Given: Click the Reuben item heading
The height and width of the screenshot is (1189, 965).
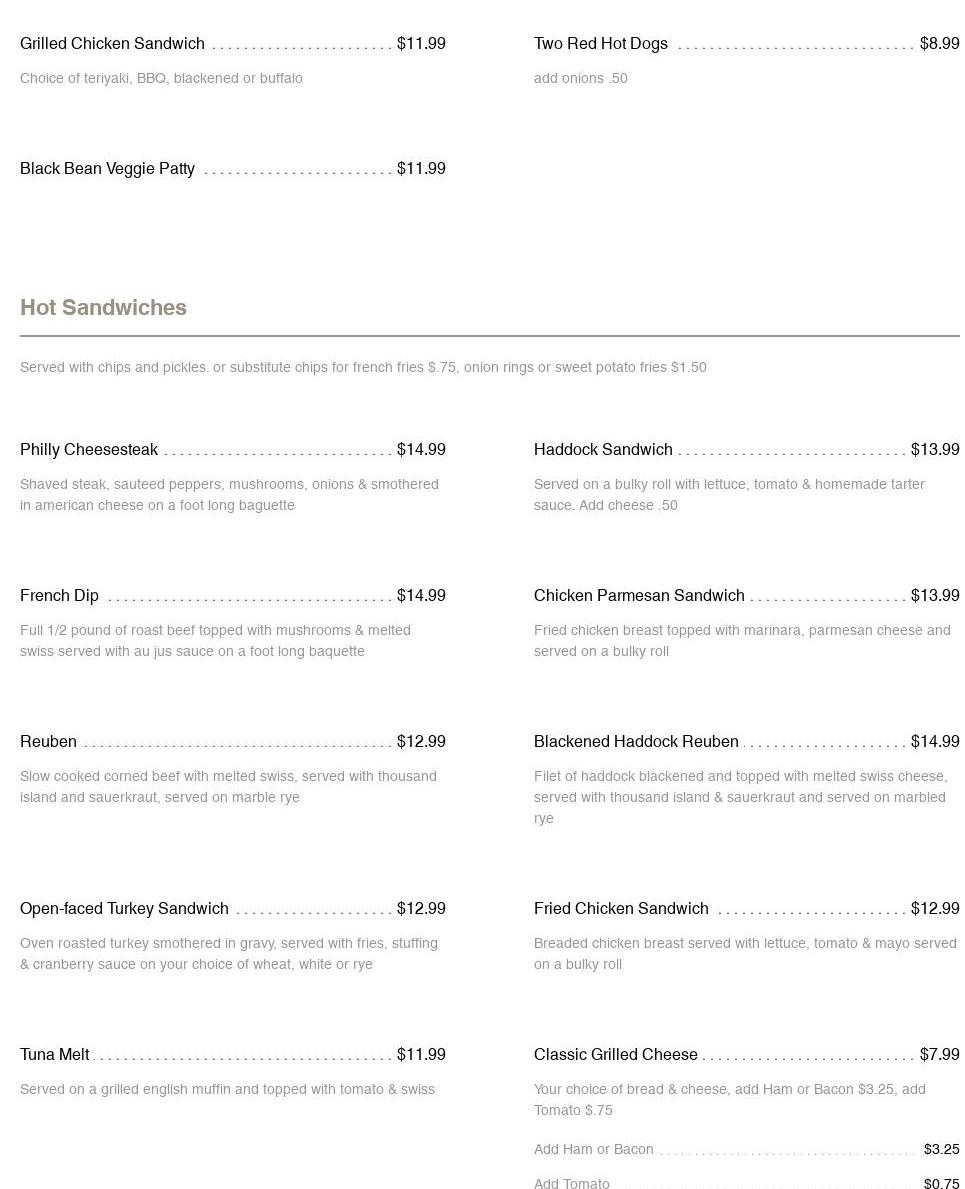Looking at the screenshot, I should pos(48,742).
